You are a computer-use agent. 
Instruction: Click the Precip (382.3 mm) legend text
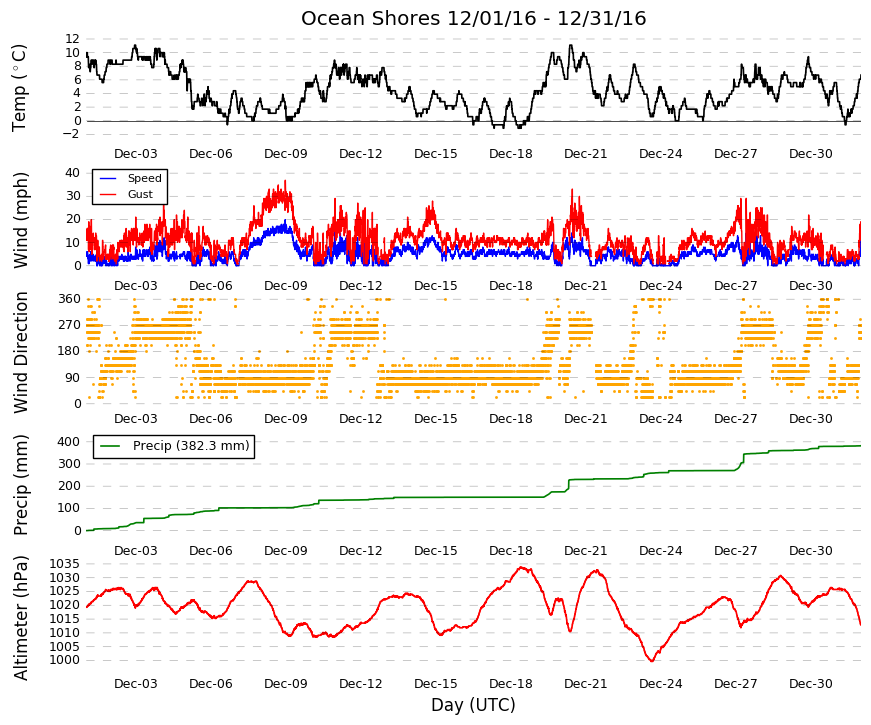pyautogui.click(x=191, y=446)
